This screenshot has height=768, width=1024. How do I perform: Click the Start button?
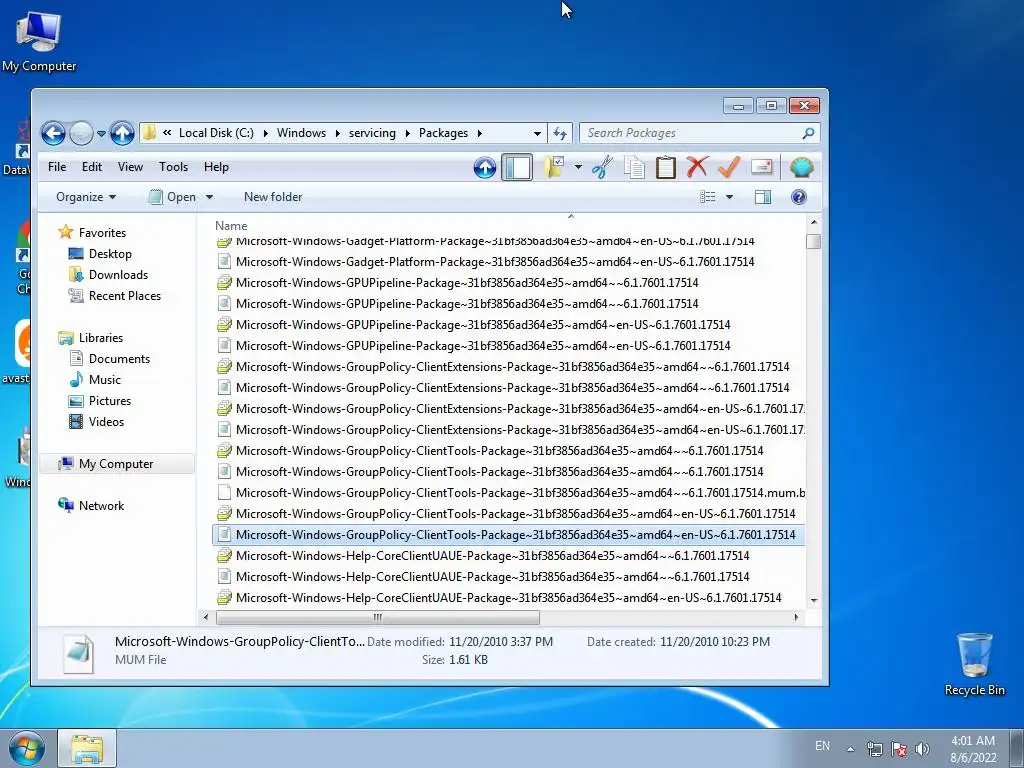pos(26,748)
